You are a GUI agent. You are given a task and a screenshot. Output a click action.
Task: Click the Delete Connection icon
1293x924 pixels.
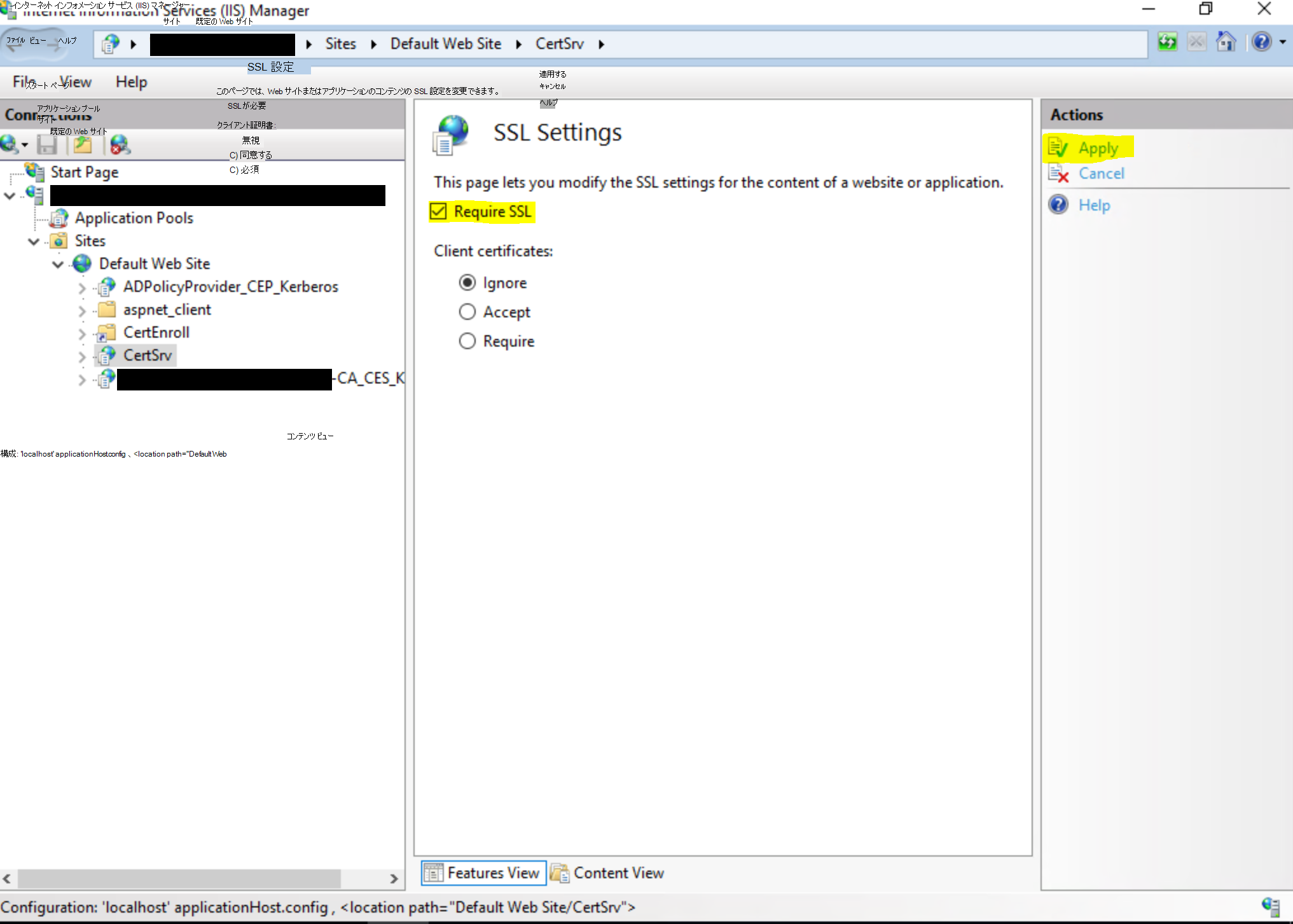(x=120, y=145)
